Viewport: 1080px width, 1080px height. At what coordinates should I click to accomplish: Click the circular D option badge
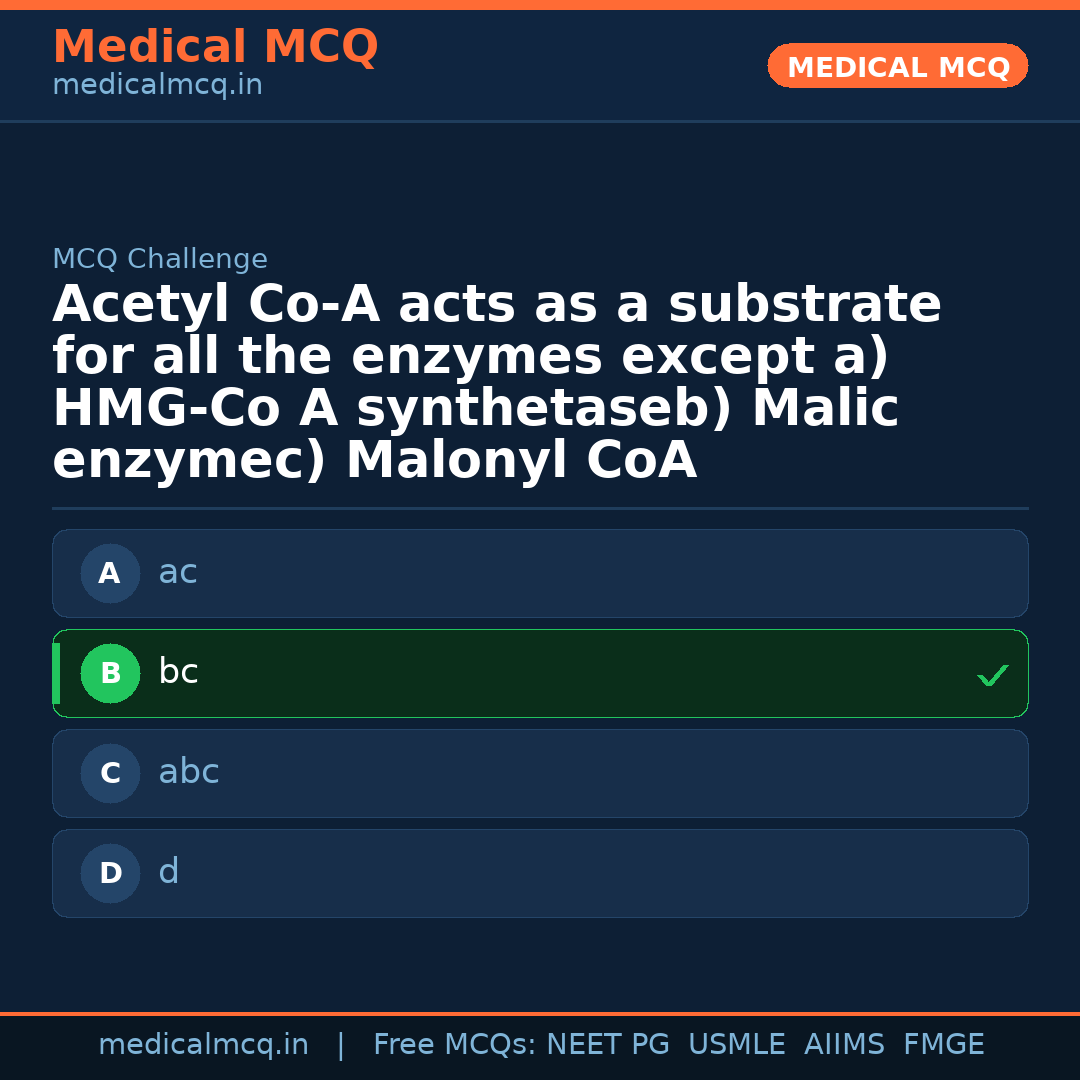coord(110,873)
